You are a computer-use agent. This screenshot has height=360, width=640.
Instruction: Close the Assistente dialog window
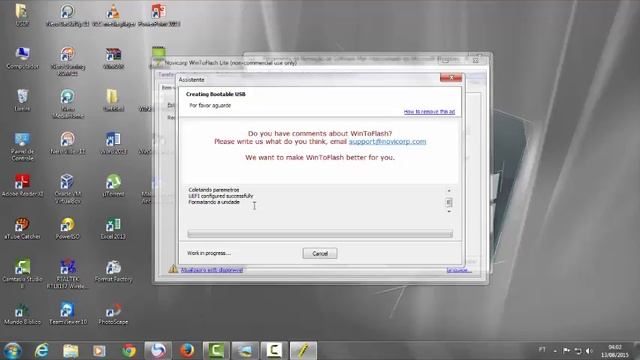[x=451, y=78]
